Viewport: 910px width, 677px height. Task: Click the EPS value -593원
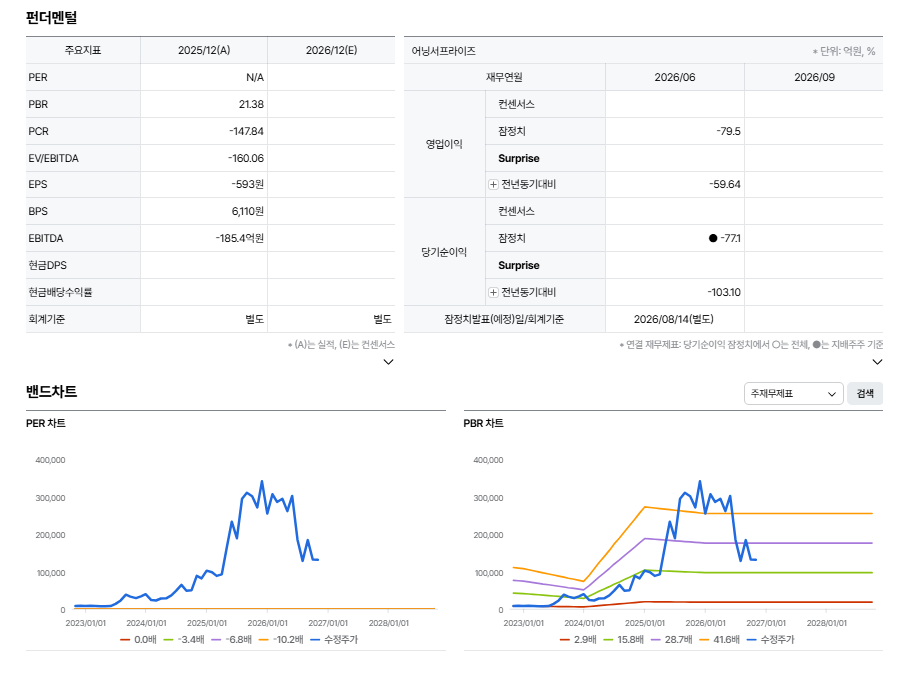[x=247, y=184]
